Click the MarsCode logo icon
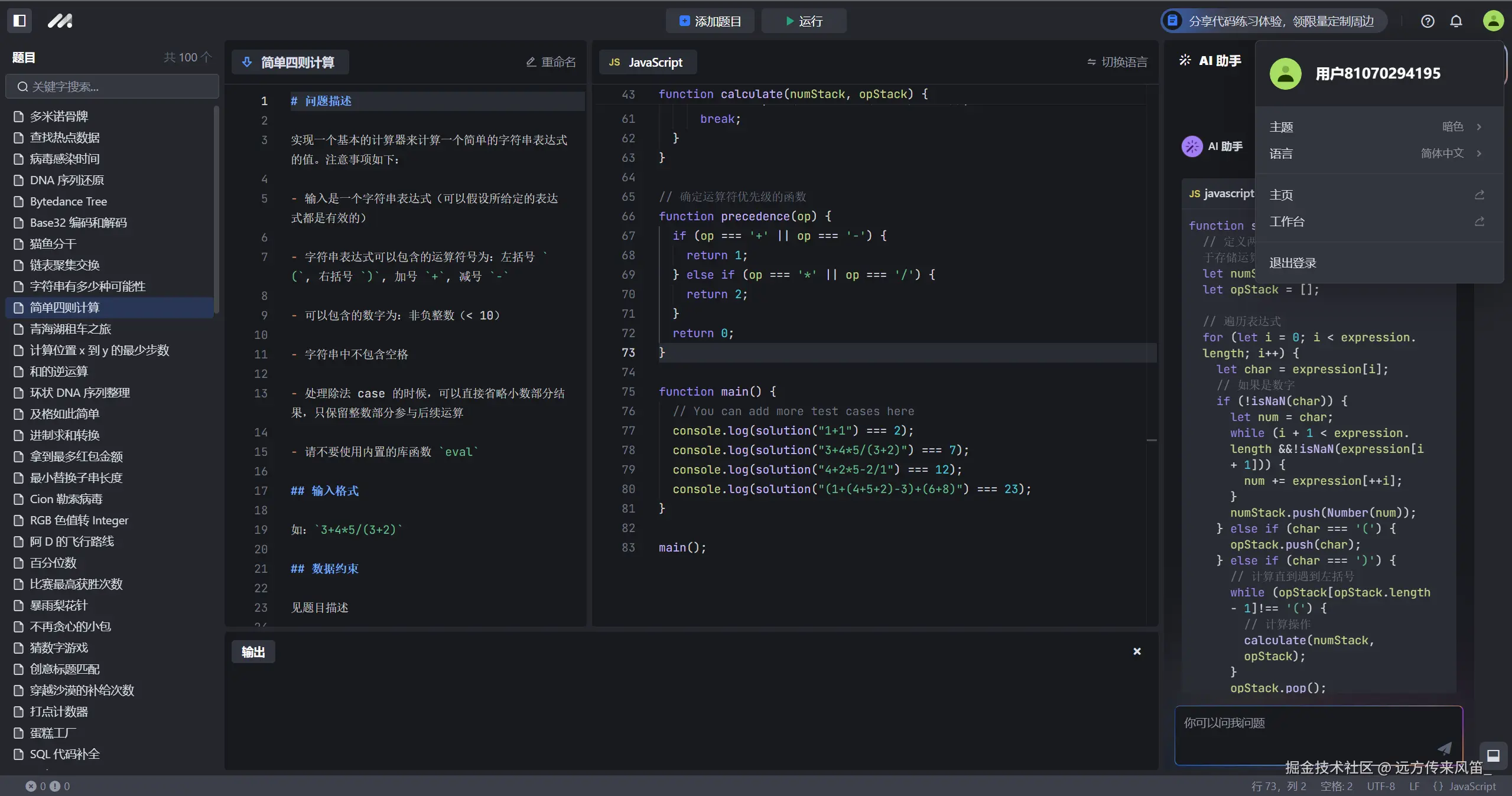 click(60, 21)
